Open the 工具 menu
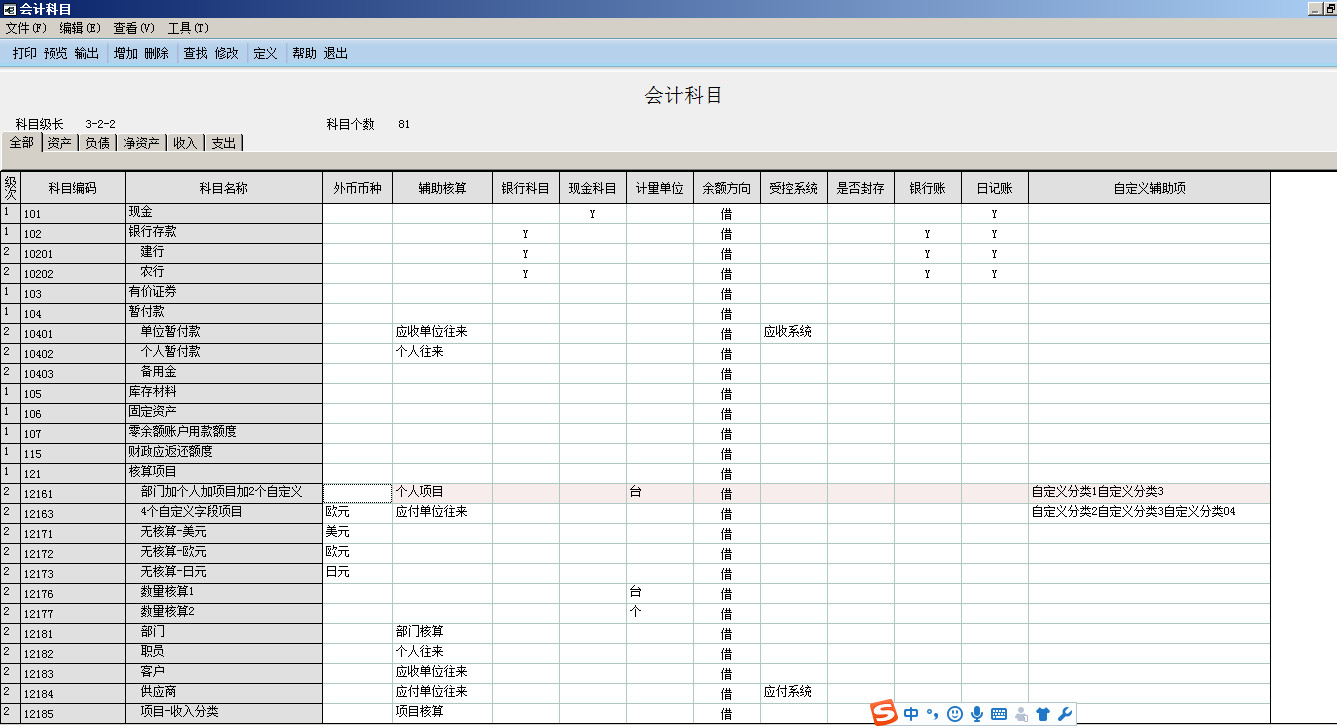The image size is (1337, 726). point(188,28)
